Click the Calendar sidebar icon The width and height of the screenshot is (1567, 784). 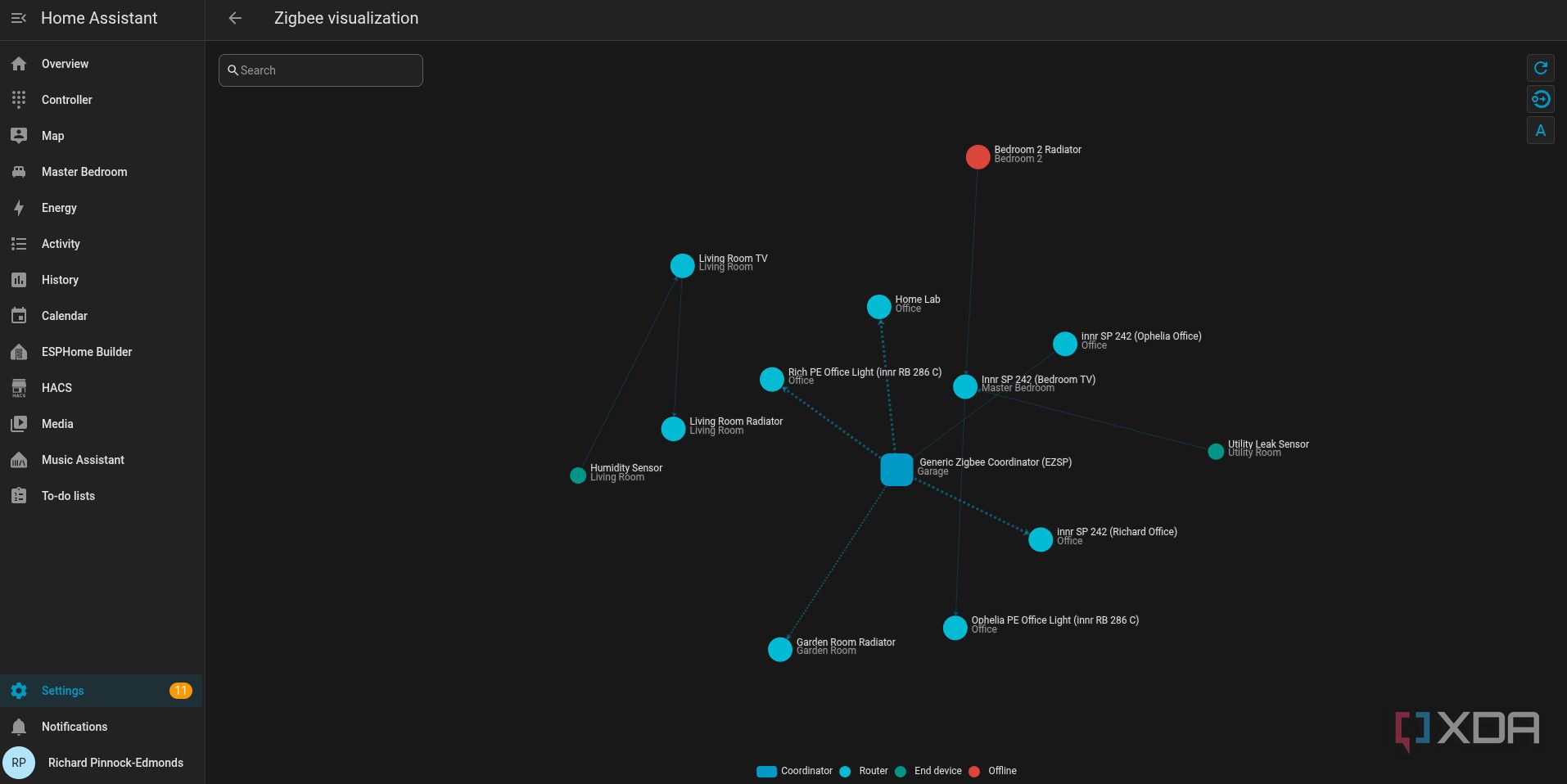coord(19,316)
